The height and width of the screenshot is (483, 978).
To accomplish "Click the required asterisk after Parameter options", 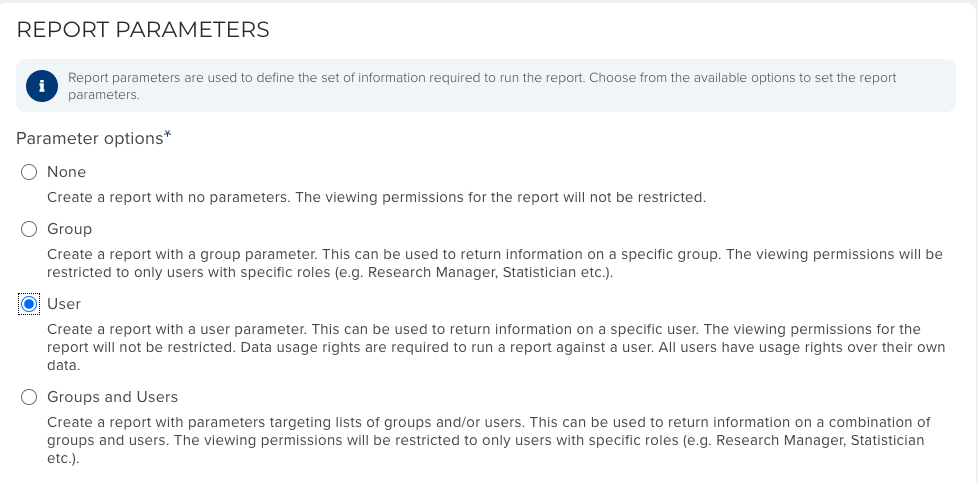I will coord(168,135).
